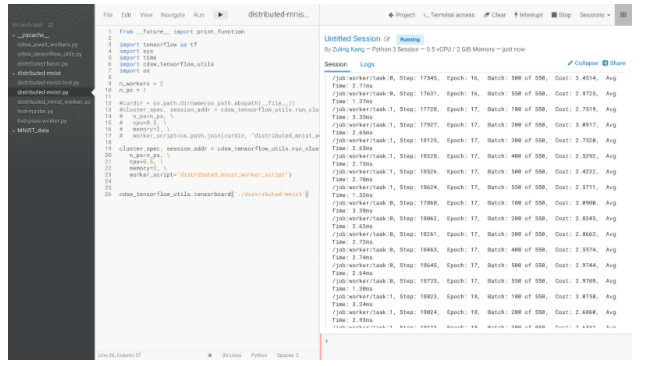666x366 pixels.
Task: Open cdsw_tensorflow_utils.py file
Action: pos(50,54)
